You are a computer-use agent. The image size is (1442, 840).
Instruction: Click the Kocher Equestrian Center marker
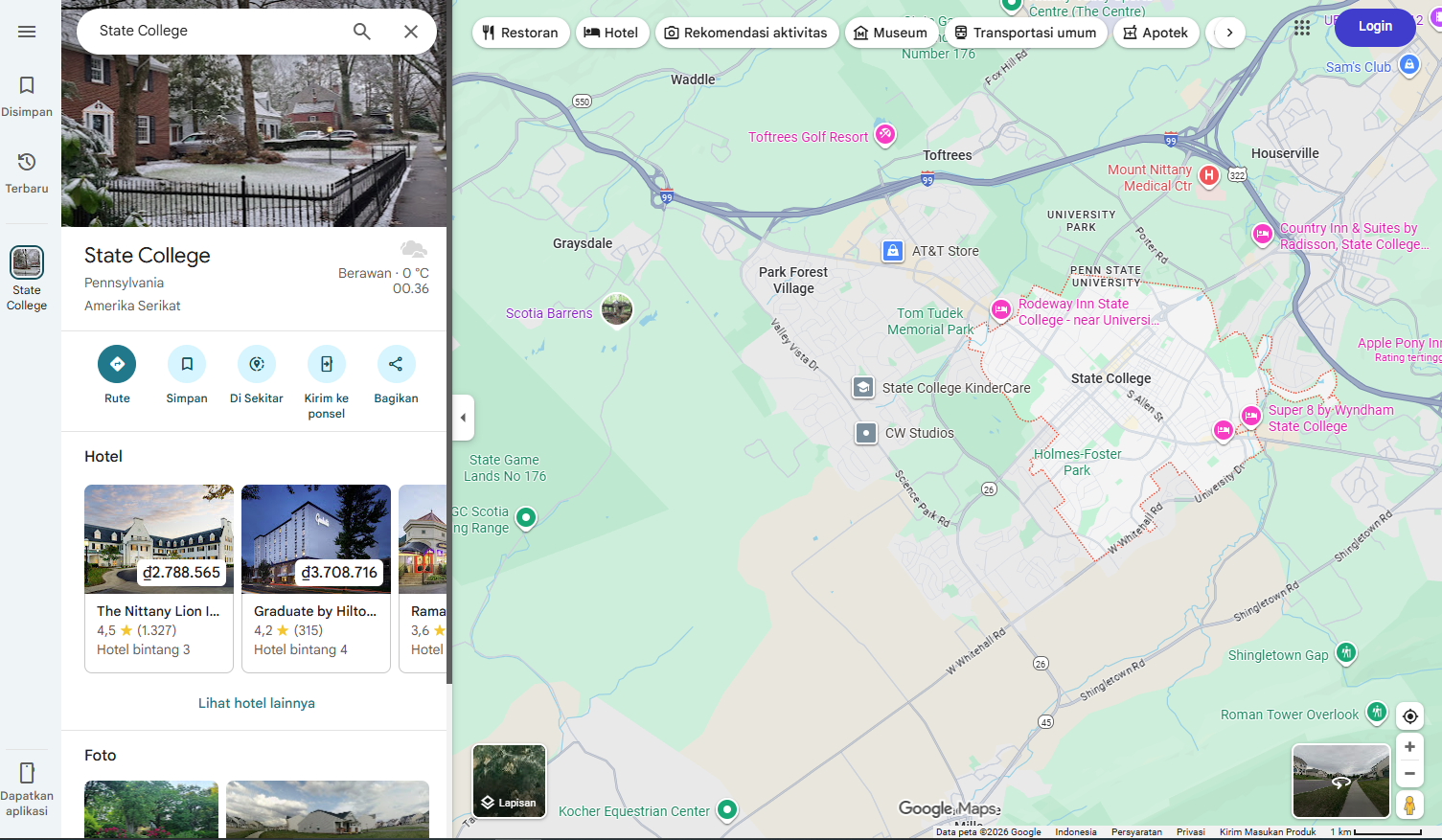click(728, 810)
